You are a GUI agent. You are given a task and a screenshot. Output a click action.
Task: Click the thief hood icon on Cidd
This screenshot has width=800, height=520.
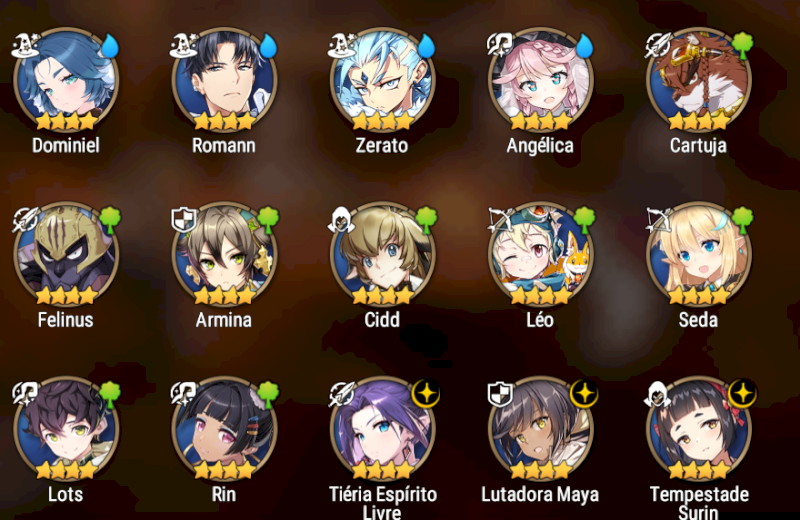point(341,220)
